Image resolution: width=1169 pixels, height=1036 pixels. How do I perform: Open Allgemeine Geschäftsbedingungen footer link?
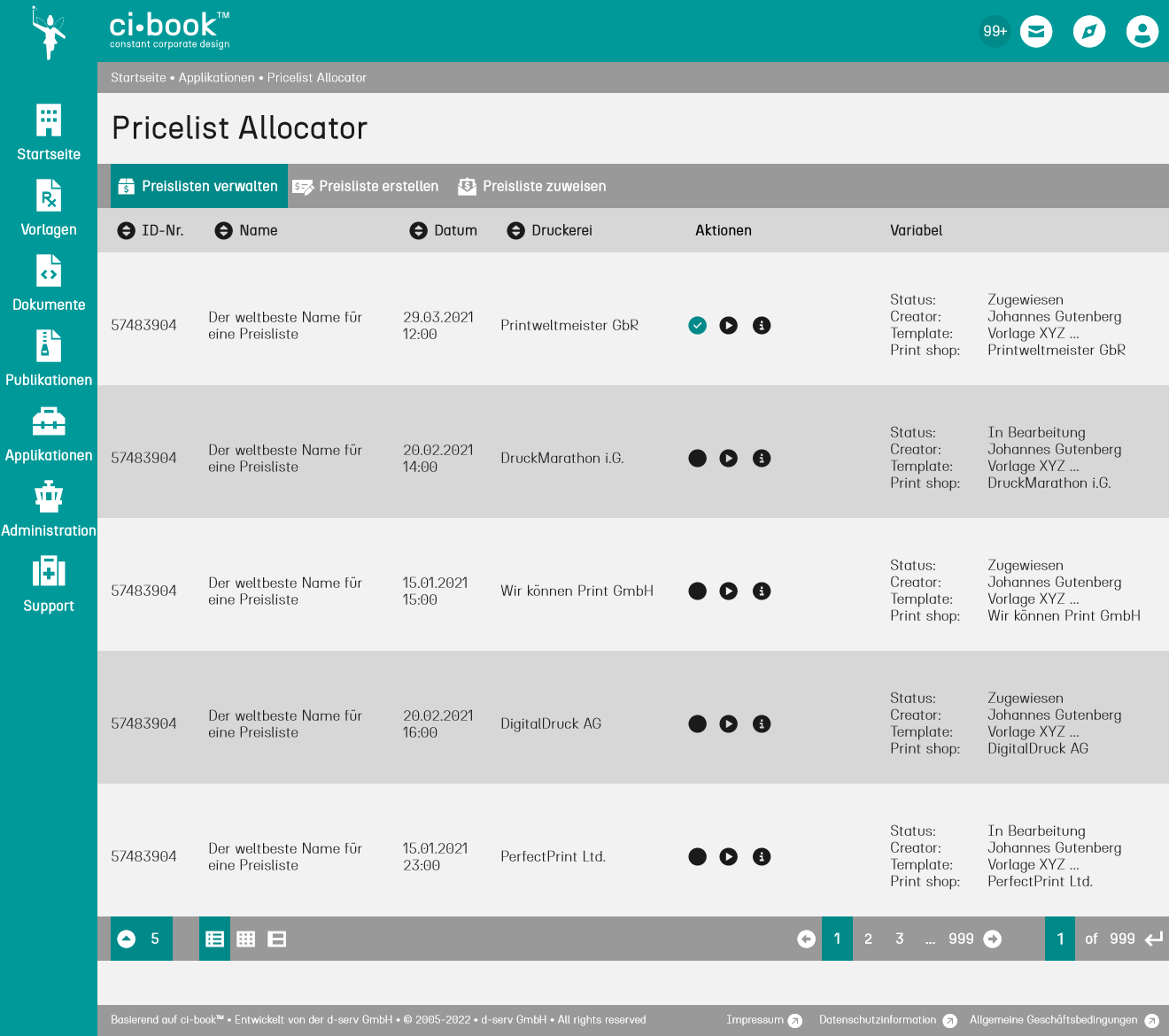coord(1064,1020)
